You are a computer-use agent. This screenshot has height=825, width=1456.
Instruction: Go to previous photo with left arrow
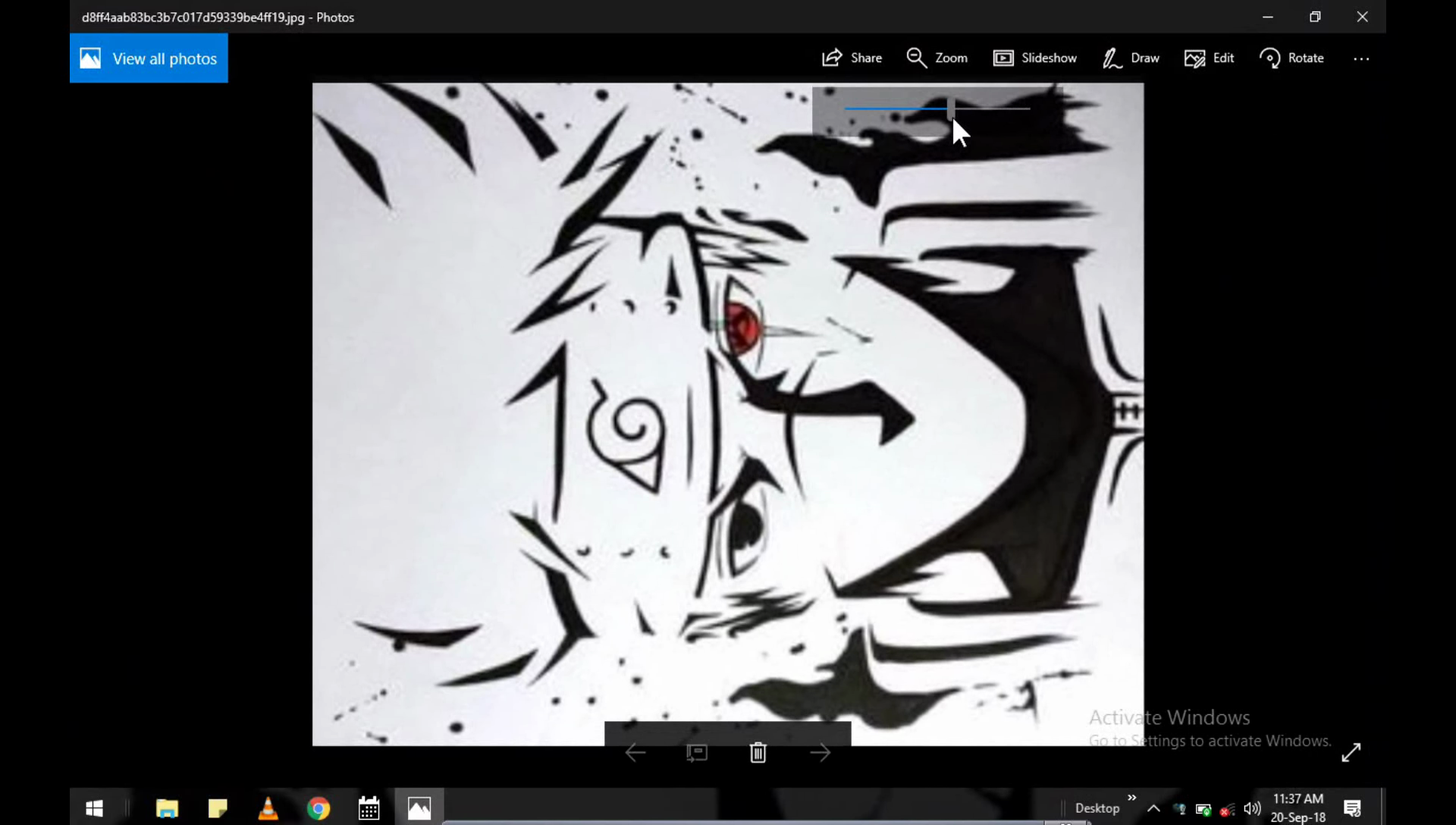pyautogui.click(x=635, y=752)
